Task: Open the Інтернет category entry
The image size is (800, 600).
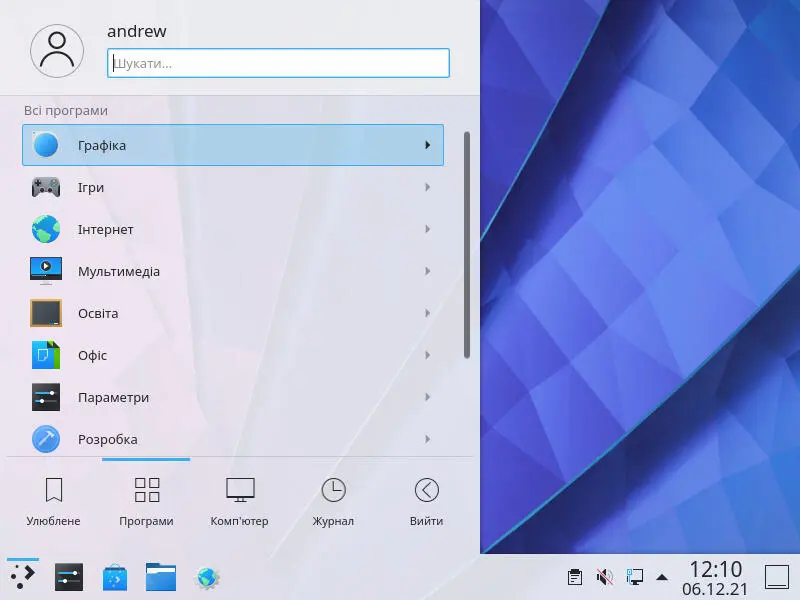Action: pos(233,229)
